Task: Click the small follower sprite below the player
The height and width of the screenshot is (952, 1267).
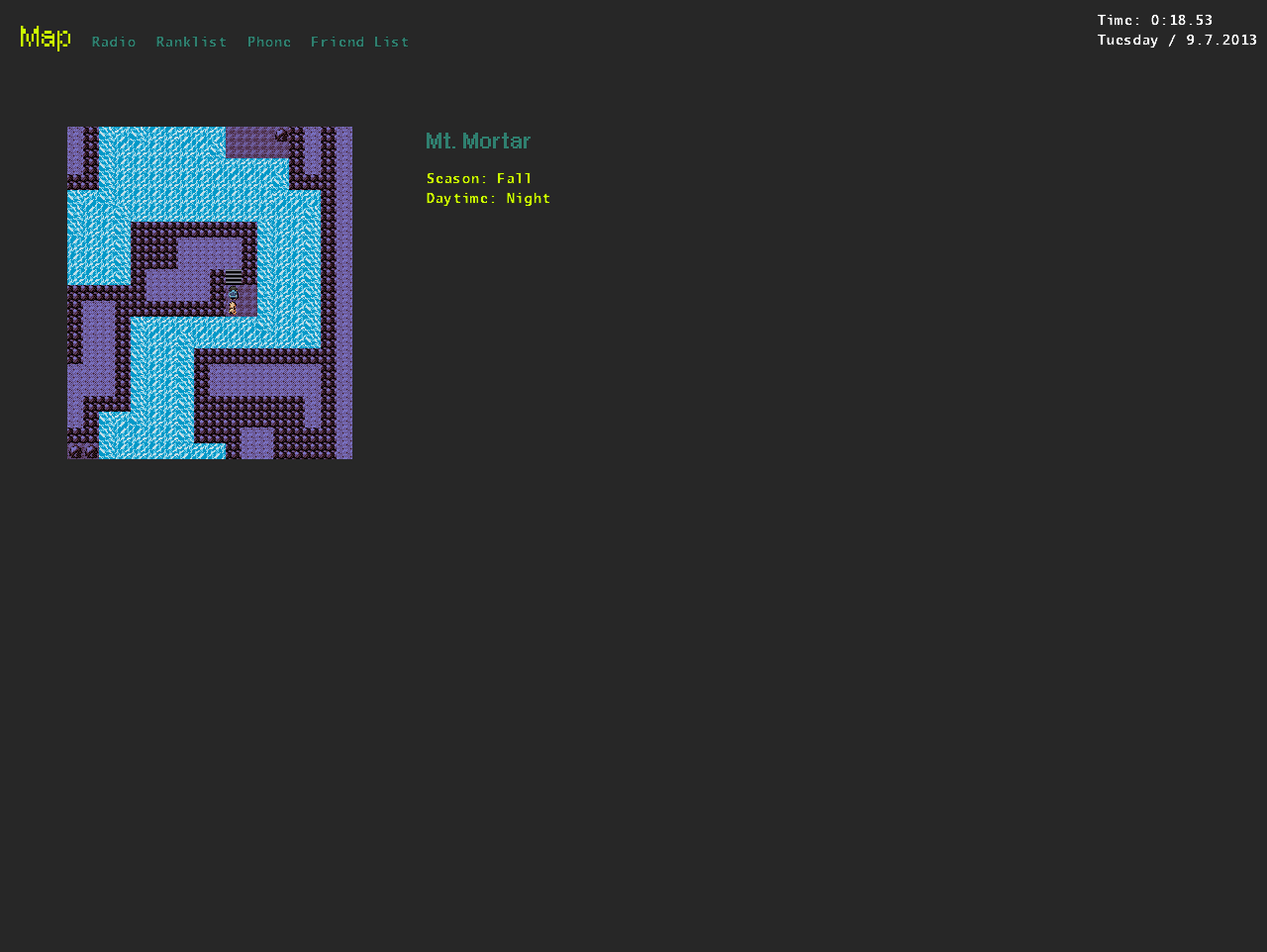Action: coord(233,308)
